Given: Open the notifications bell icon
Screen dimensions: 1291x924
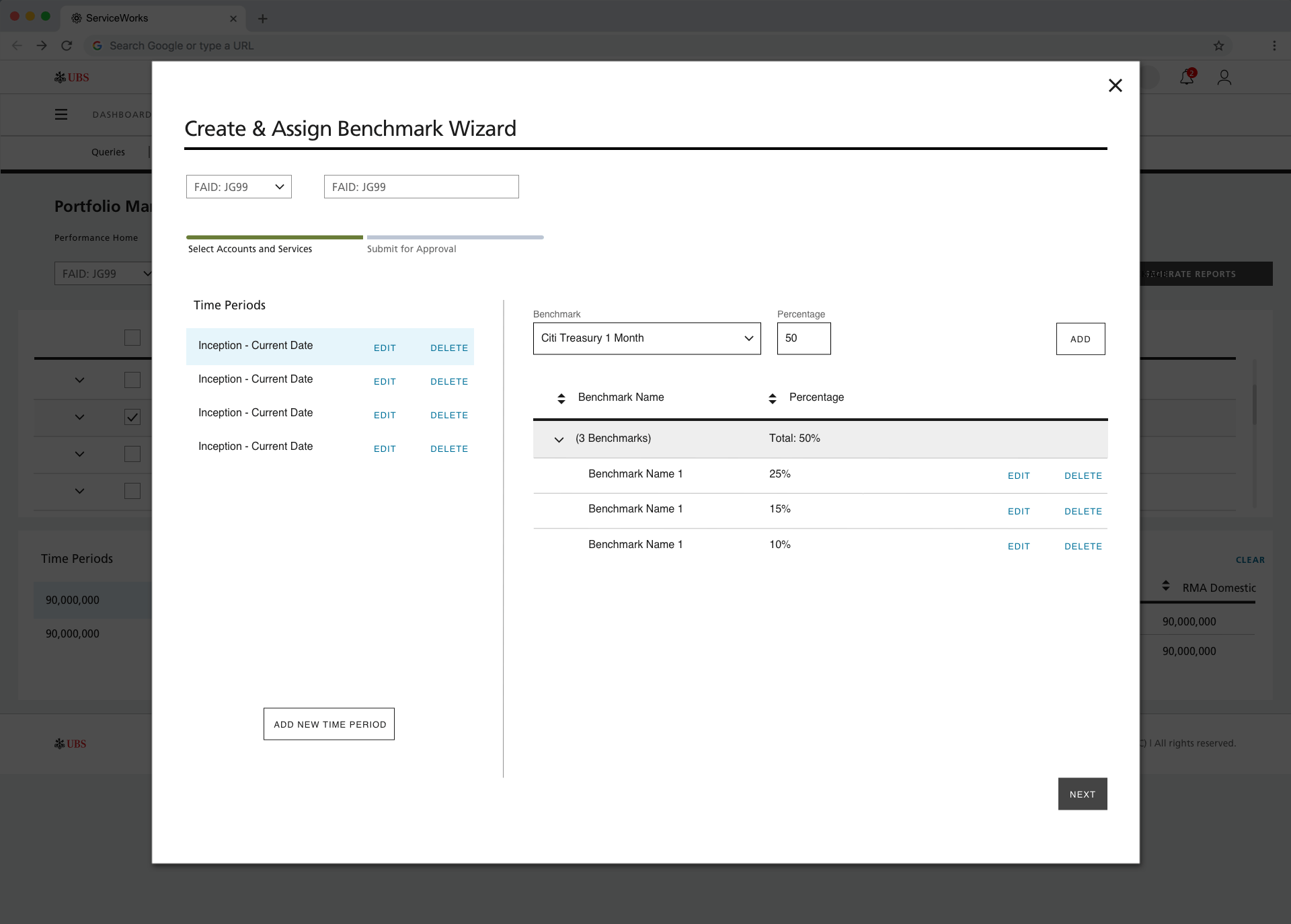Looking at the screenshot, I should (x=1187, y=78).
